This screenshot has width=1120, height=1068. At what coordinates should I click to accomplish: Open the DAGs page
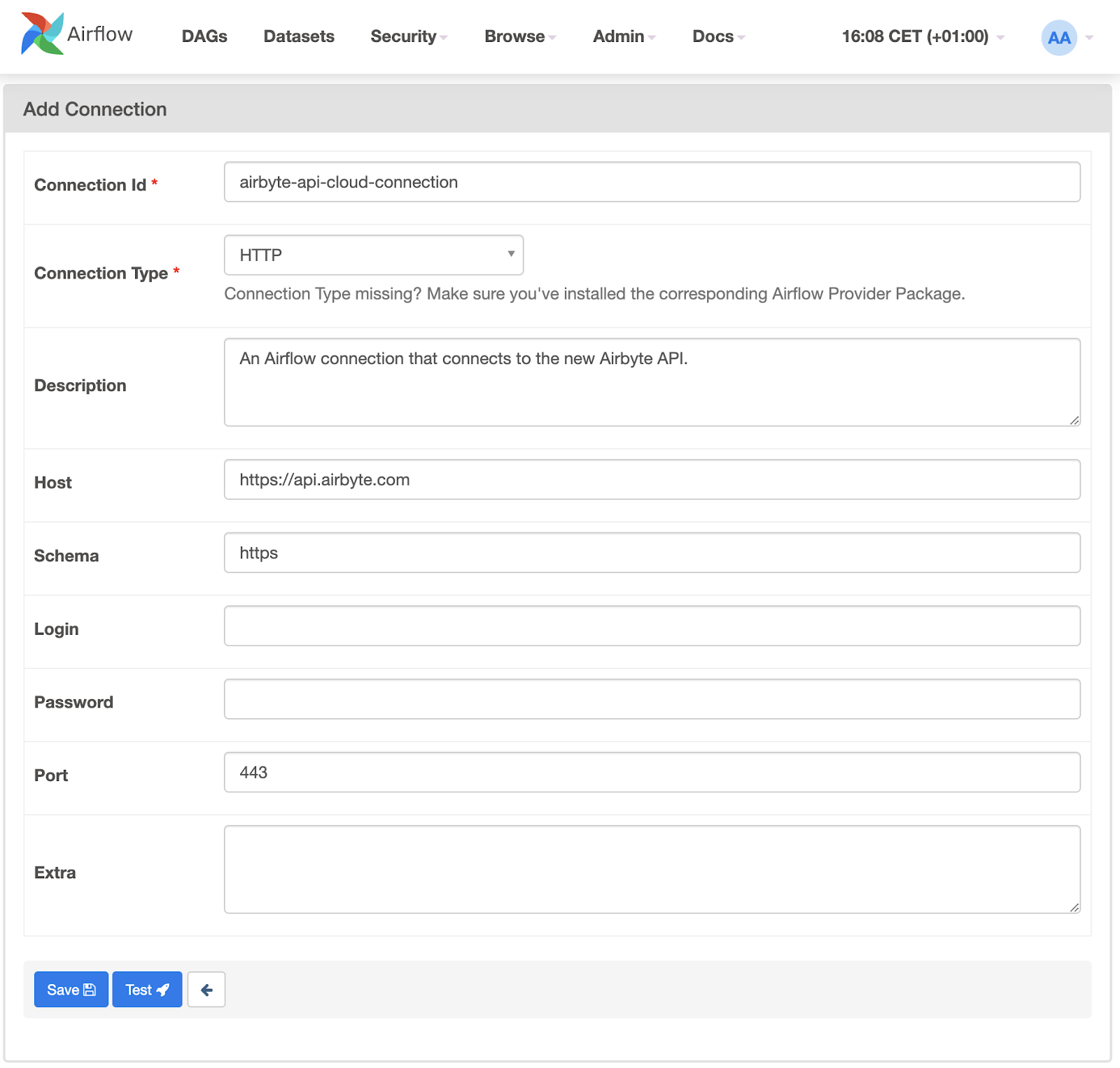204,36
